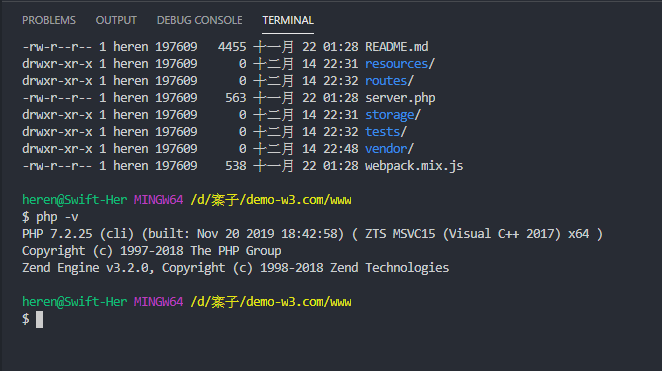Image resolution: width=662 pixels, height=371 pixels.
Task: Click the README.md file name
Action: [396, 47]
